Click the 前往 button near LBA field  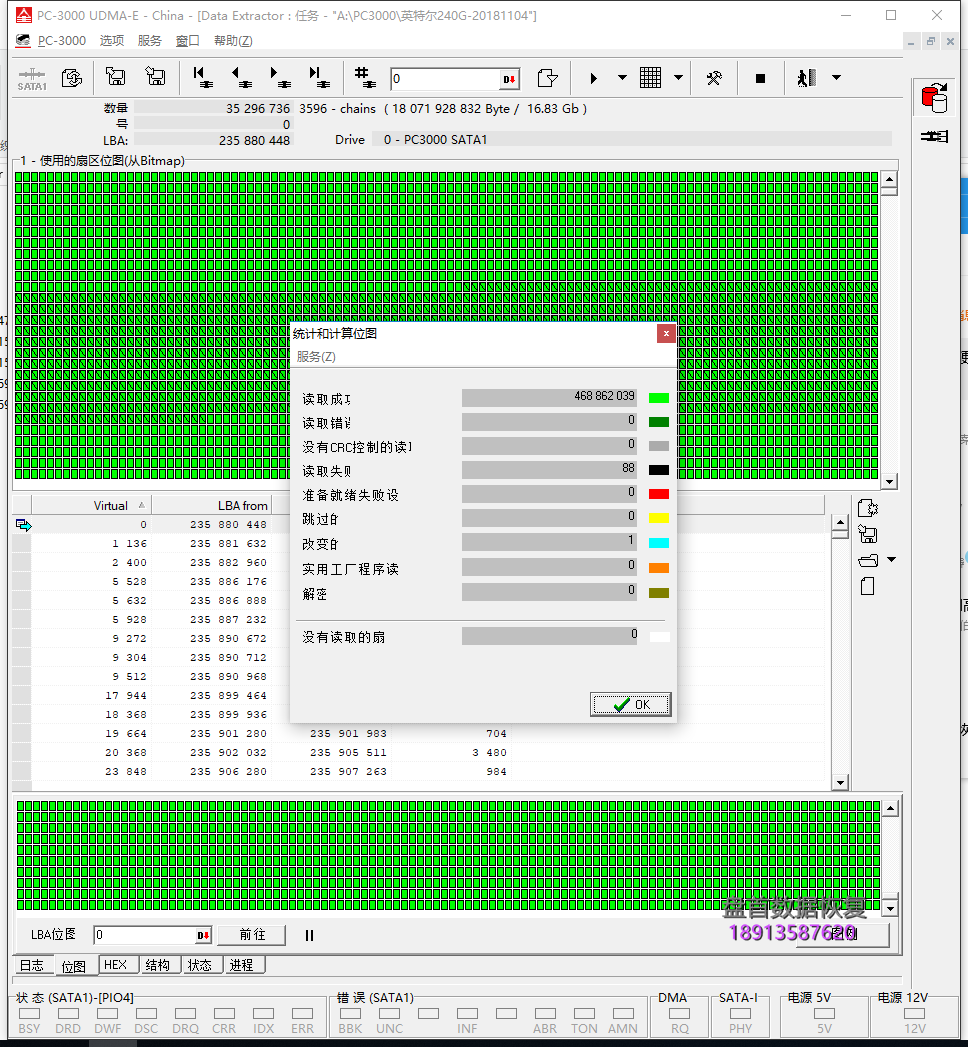251,935
